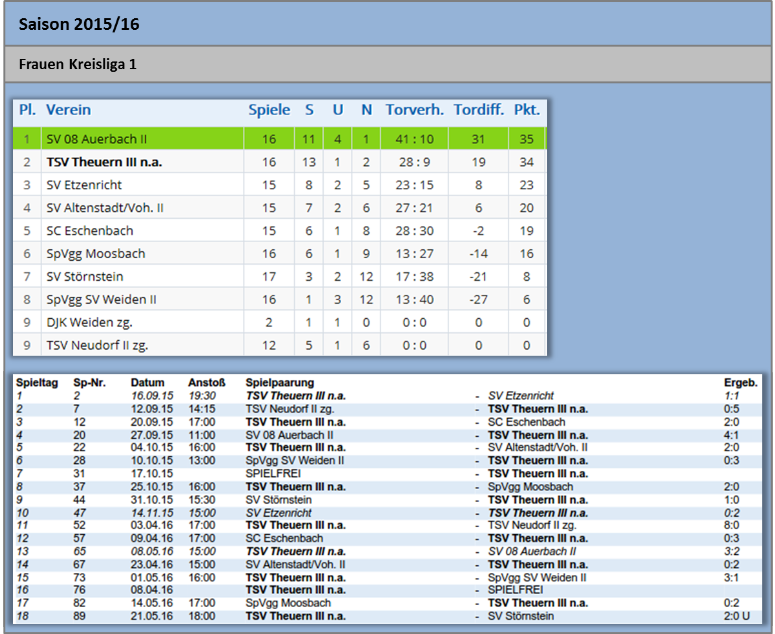Click the fixture date '27.09.15'

coord(152,435)
